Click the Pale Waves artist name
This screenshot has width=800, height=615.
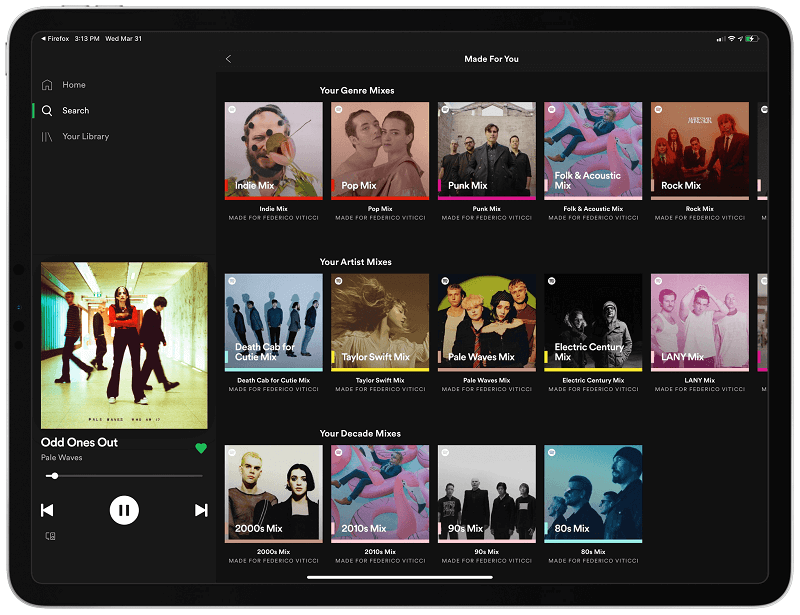point(61,457)
